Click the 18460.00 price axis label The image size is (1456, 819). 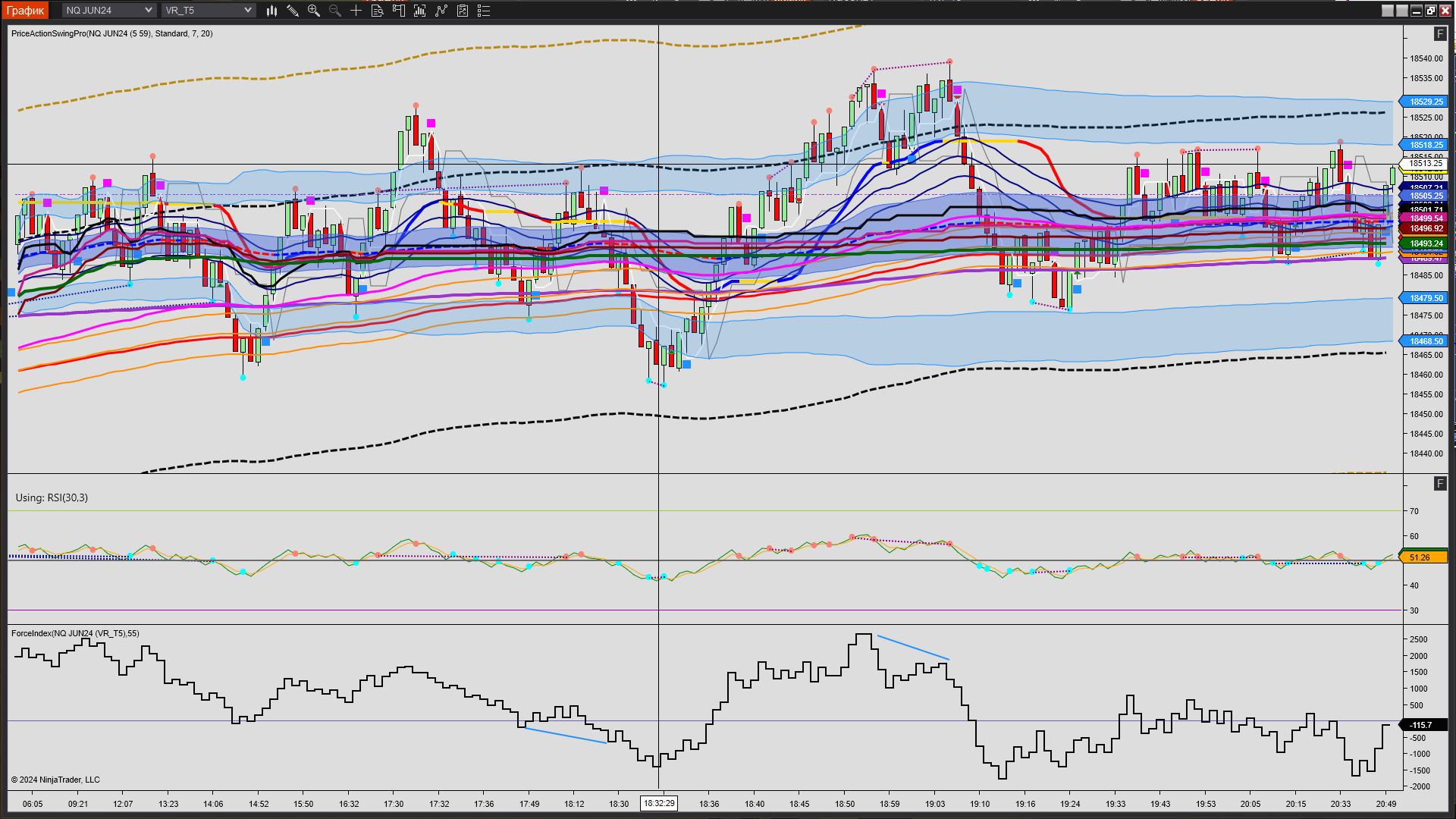[1426, 375]
